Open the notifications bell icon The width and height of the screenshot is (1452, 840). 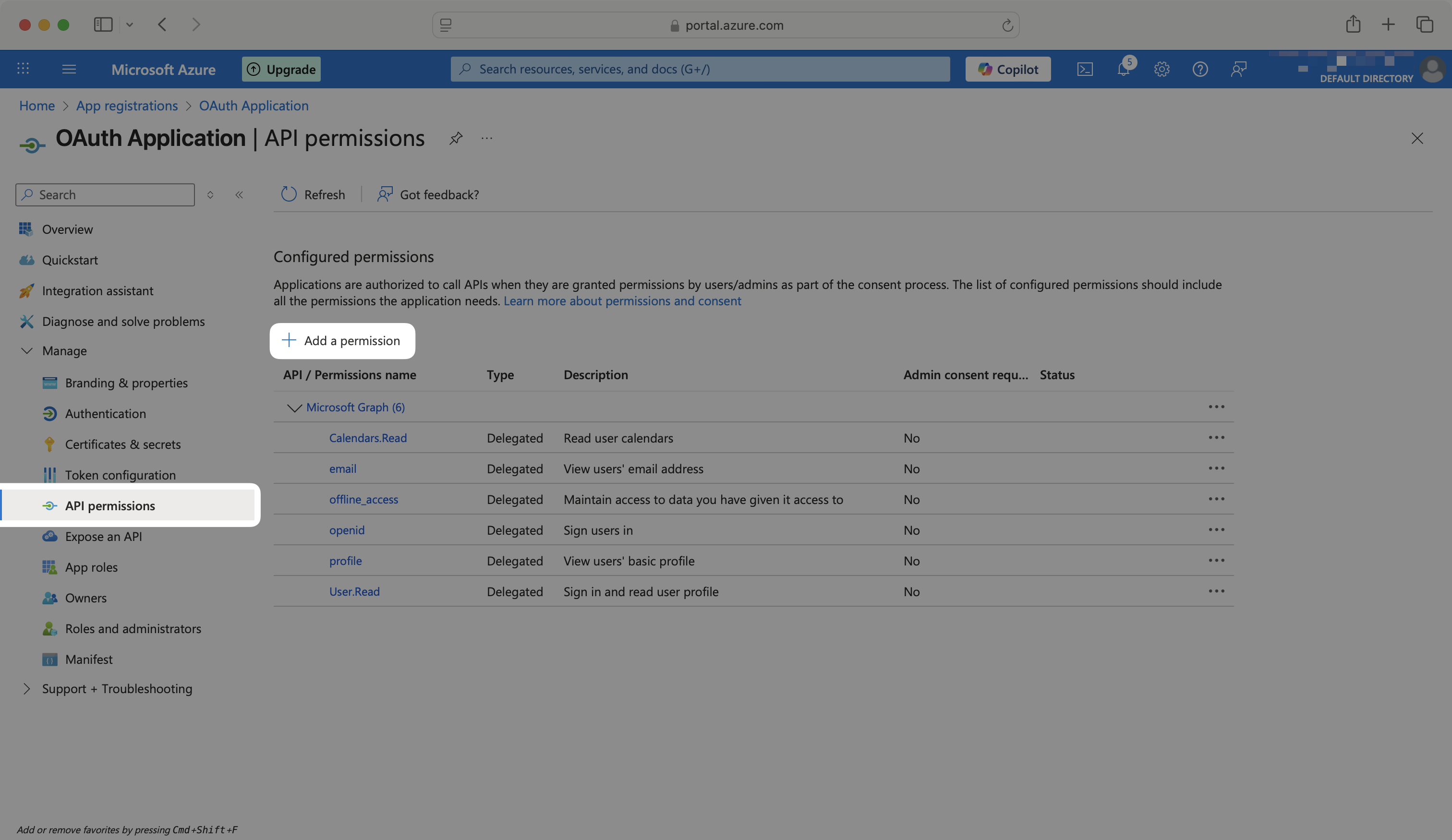click(x=1123, y=69)
